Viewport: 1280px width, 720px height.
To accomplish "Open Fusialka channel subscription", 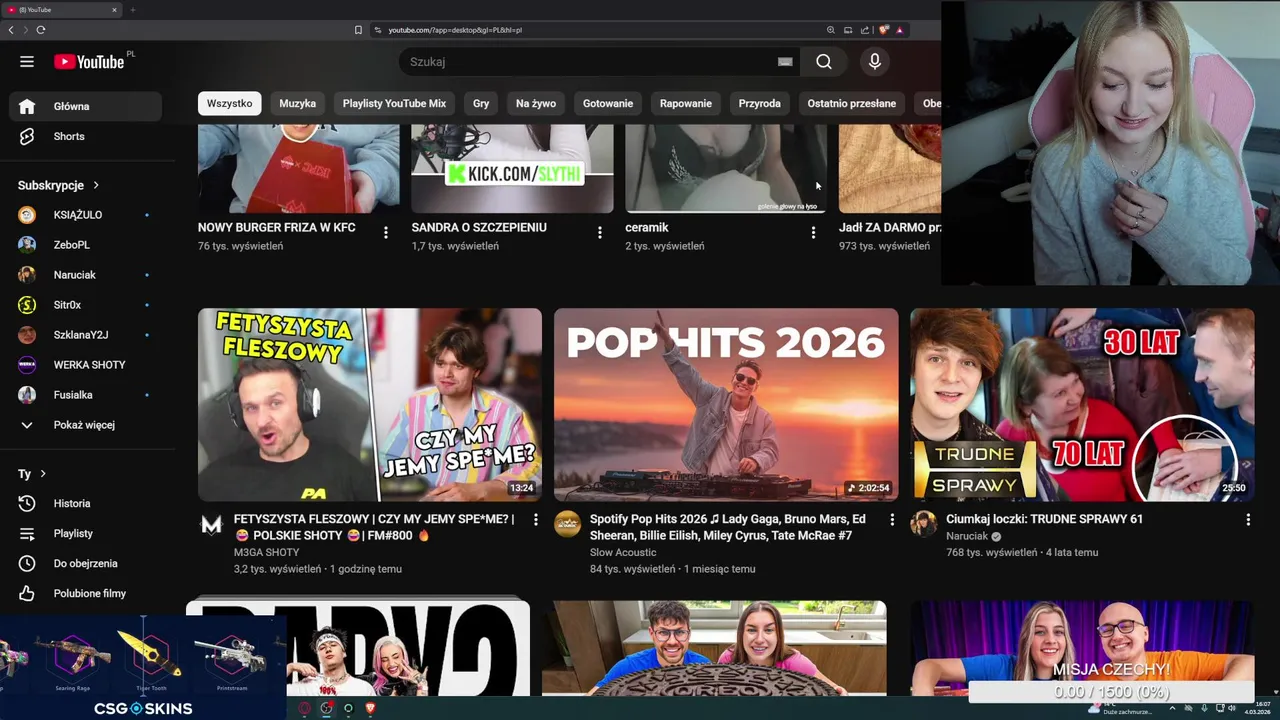I will [x=85, y=395].
